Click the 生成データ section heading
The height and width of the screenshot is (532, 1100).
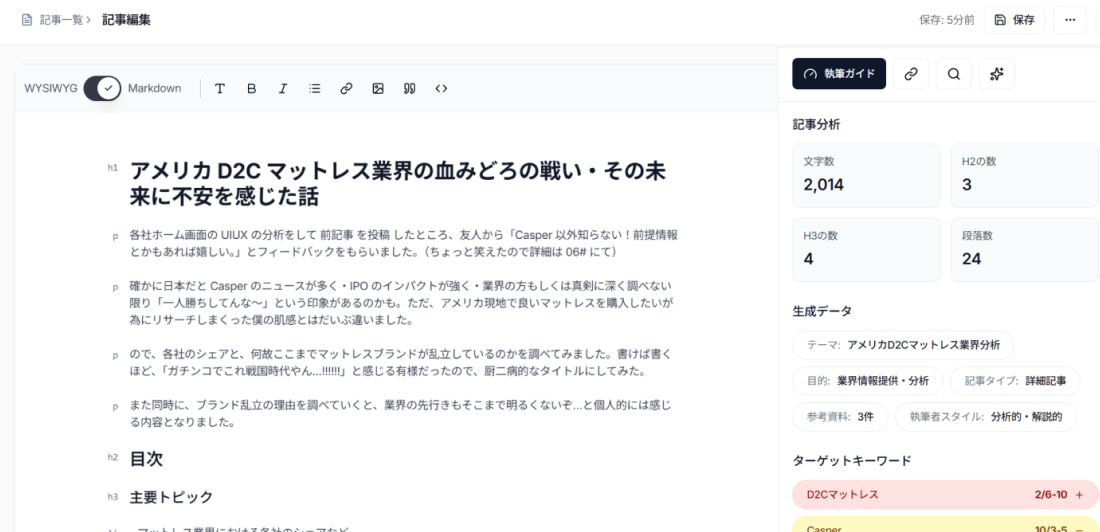[822, 310]
